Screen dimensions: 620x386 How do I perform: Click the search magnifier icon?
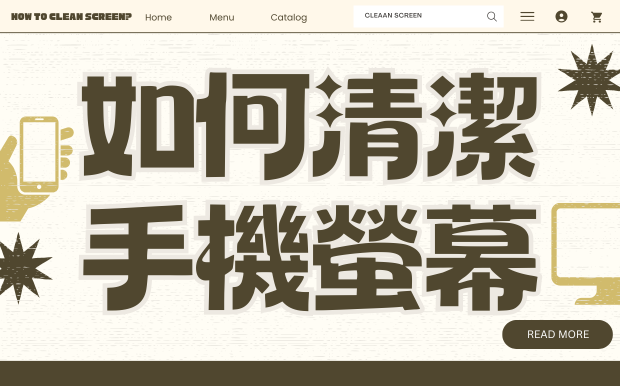[x=491, y=16]
